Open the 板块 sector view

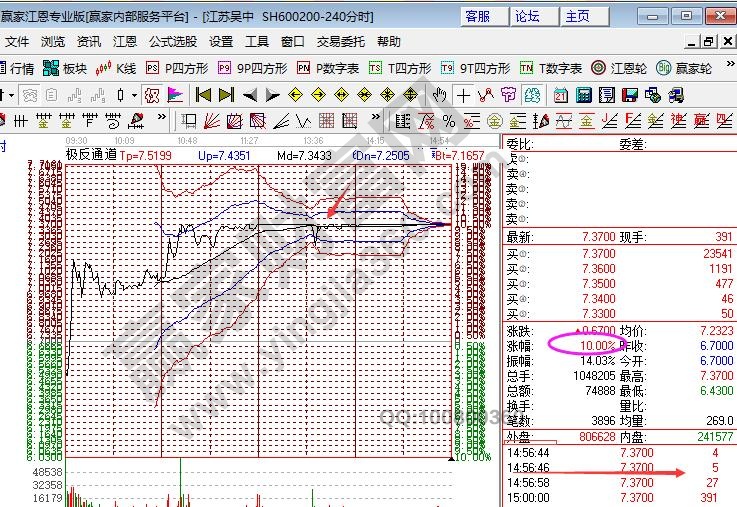pyautogui.click(x=65, y=68)
